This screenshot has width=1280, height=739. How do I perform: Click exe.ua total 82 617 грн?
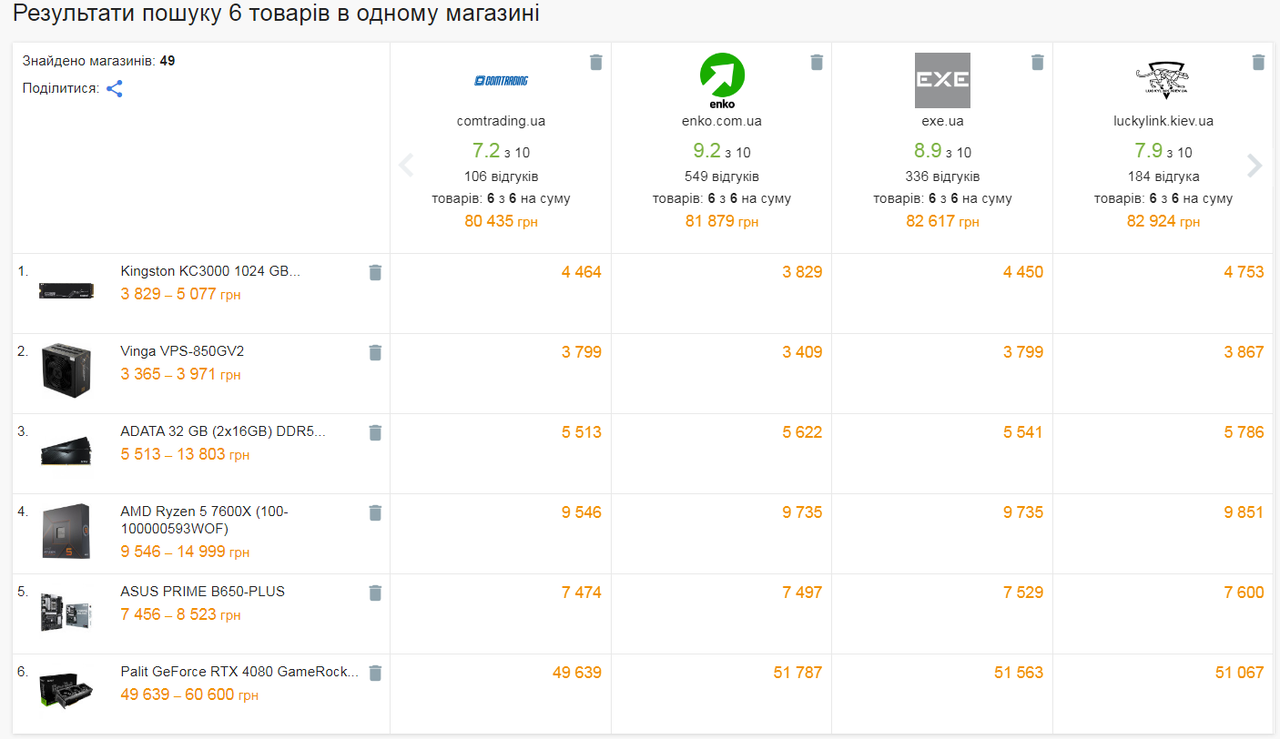point(943,221)
